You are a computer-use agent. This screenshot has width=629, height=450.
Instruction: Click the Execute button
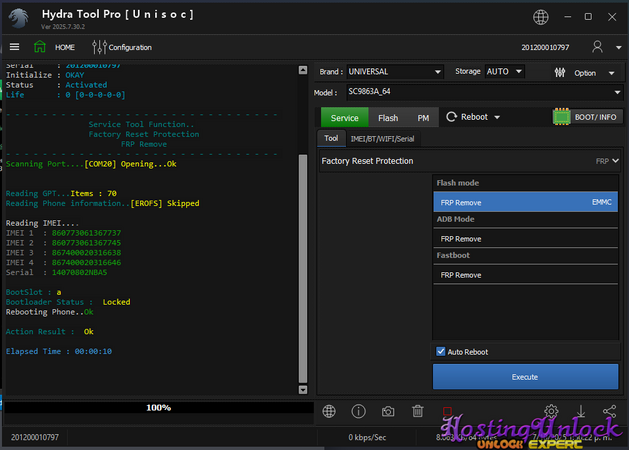[525, 377]
